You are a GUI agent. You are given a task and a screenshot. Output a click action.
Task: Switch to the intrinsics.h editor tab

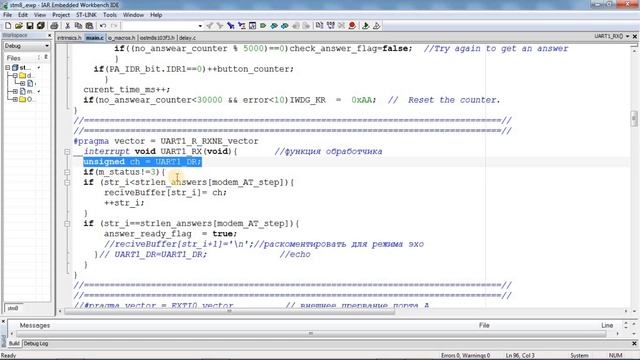69,38
